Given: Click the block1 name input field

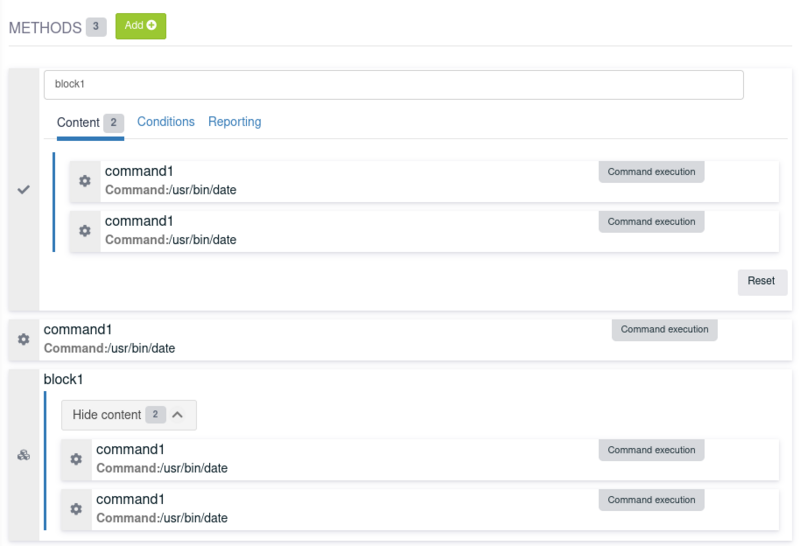Looking at the screenshot, I should click(393, 85).
